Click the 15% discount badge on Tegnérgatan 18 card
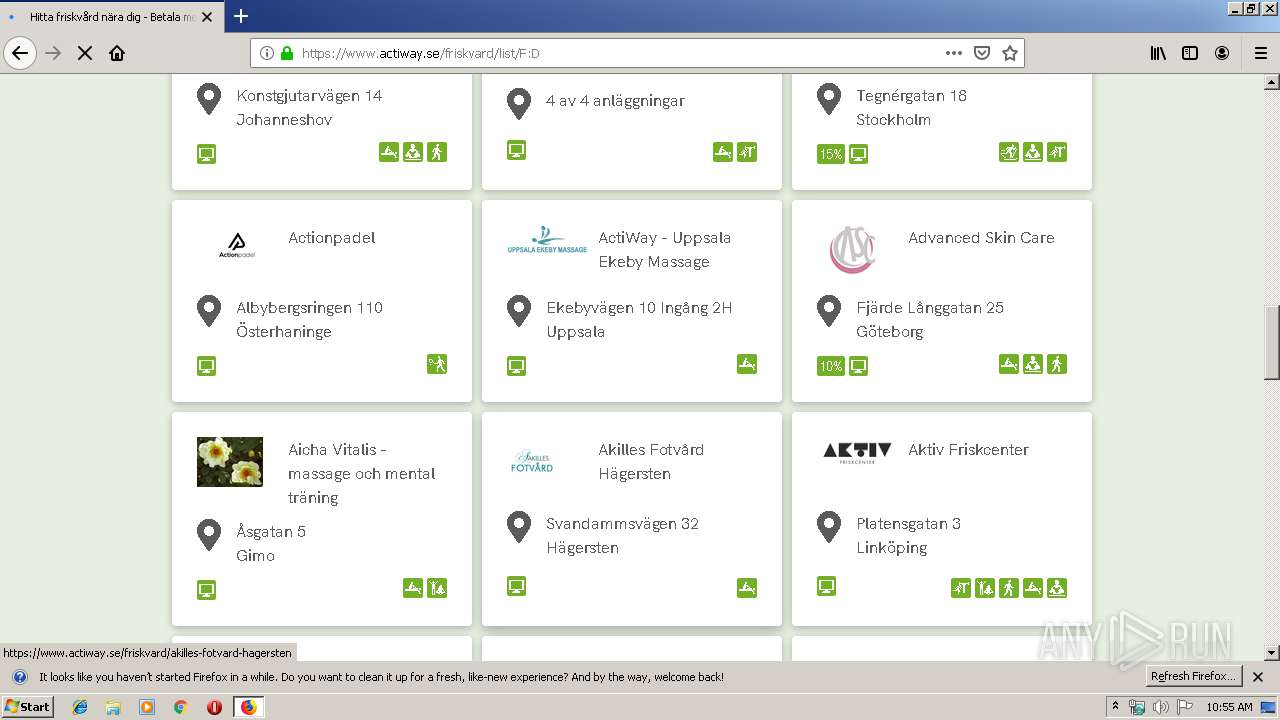 click(x=830, y=154)
